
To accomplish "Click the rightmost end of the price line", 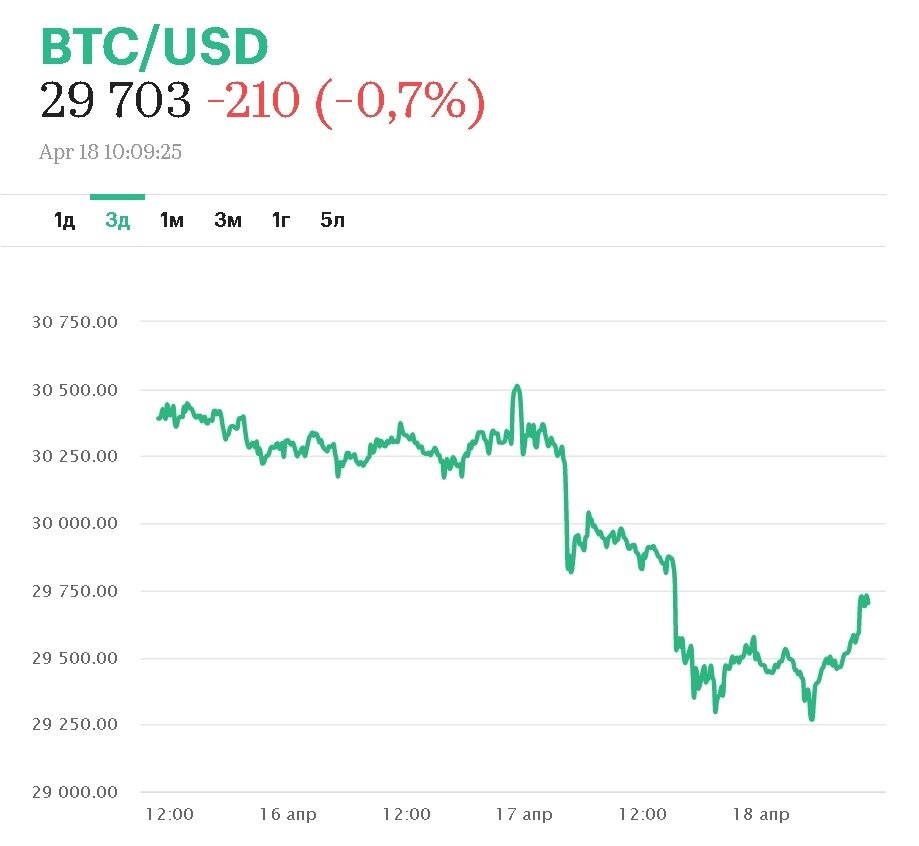I will click(x=868, y=601).
